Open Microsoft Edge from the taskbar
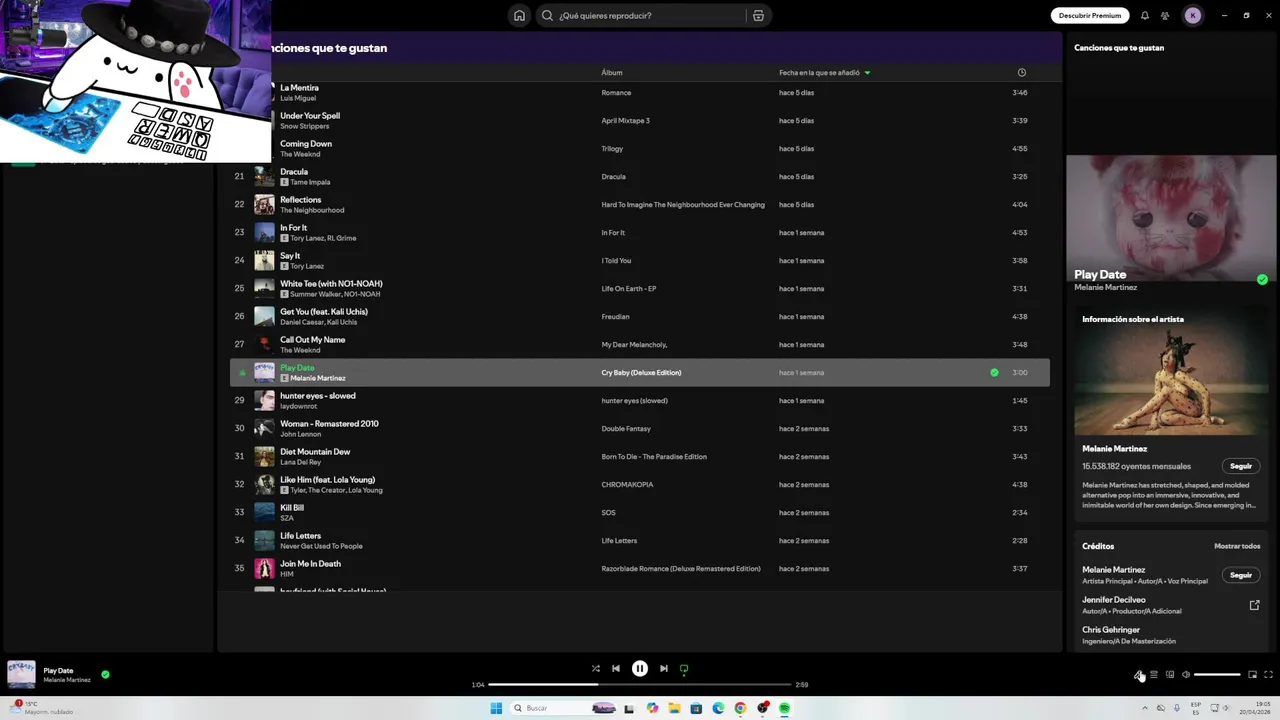This screenshot has height=720, width=1280. click(x=718, y=708)
